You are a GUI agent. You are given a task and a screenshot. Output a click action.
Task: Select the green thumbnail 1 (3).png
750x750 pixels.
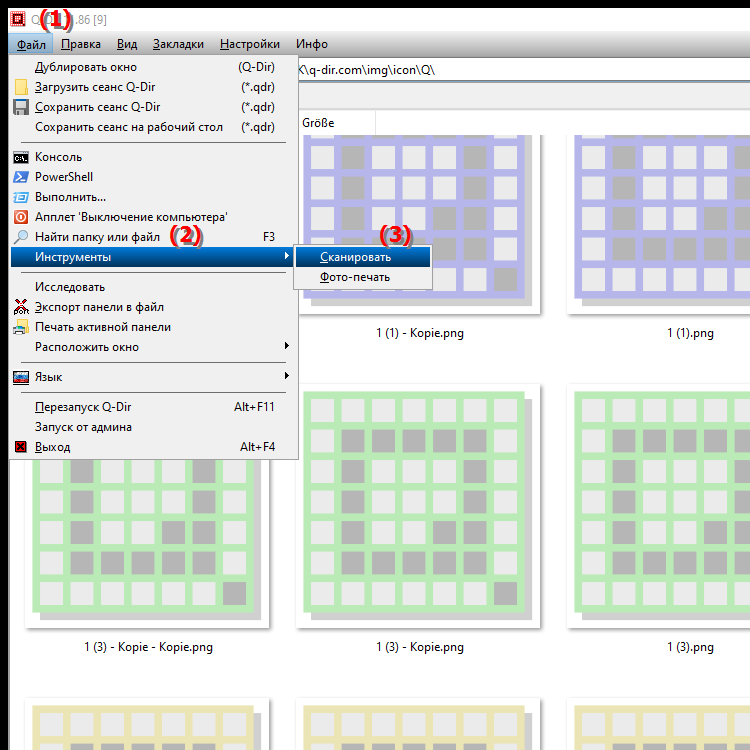point(658,506)
